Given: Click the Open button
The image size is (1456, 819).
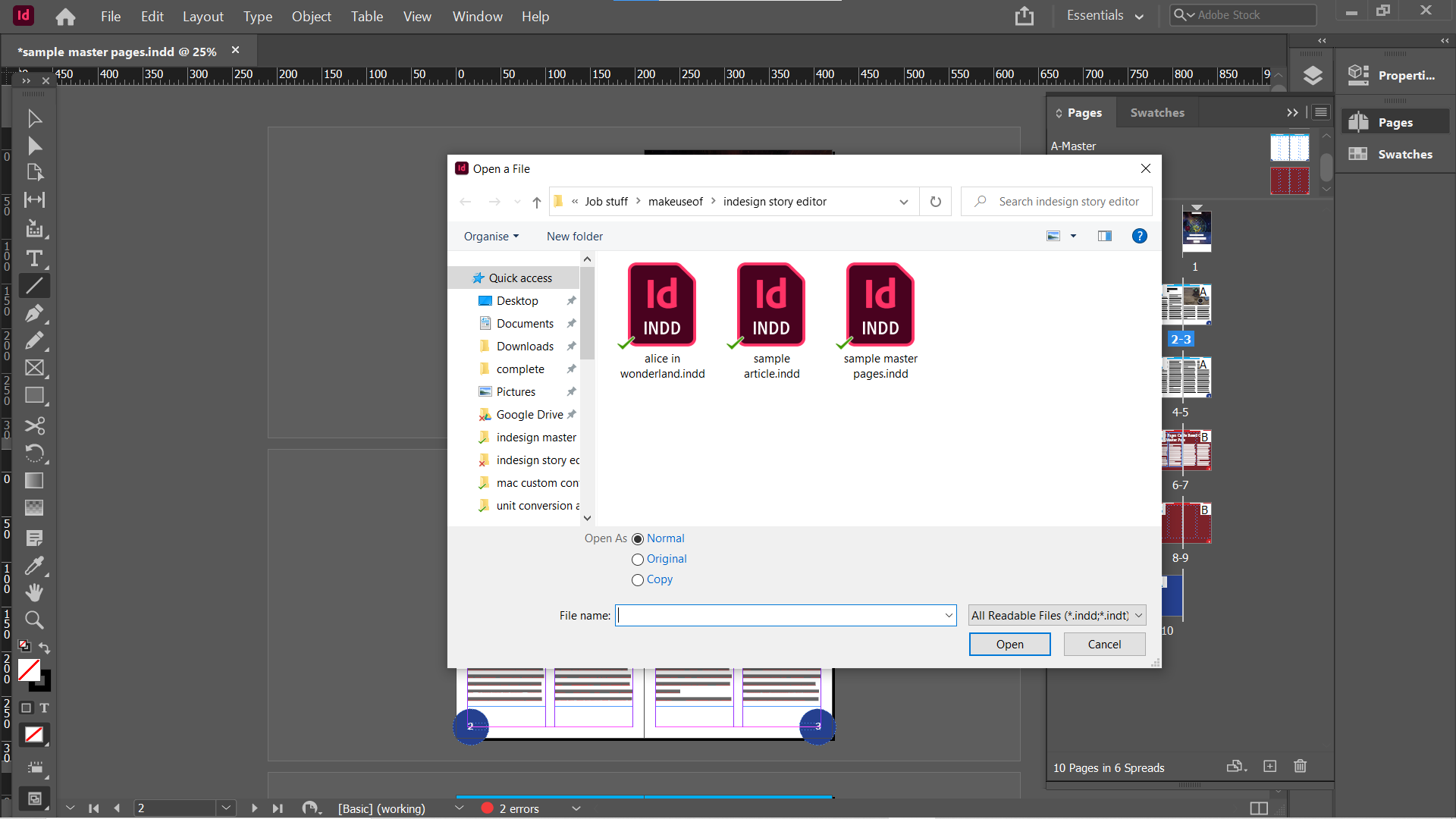Looking at the screenshot, I should [1009, 644].
